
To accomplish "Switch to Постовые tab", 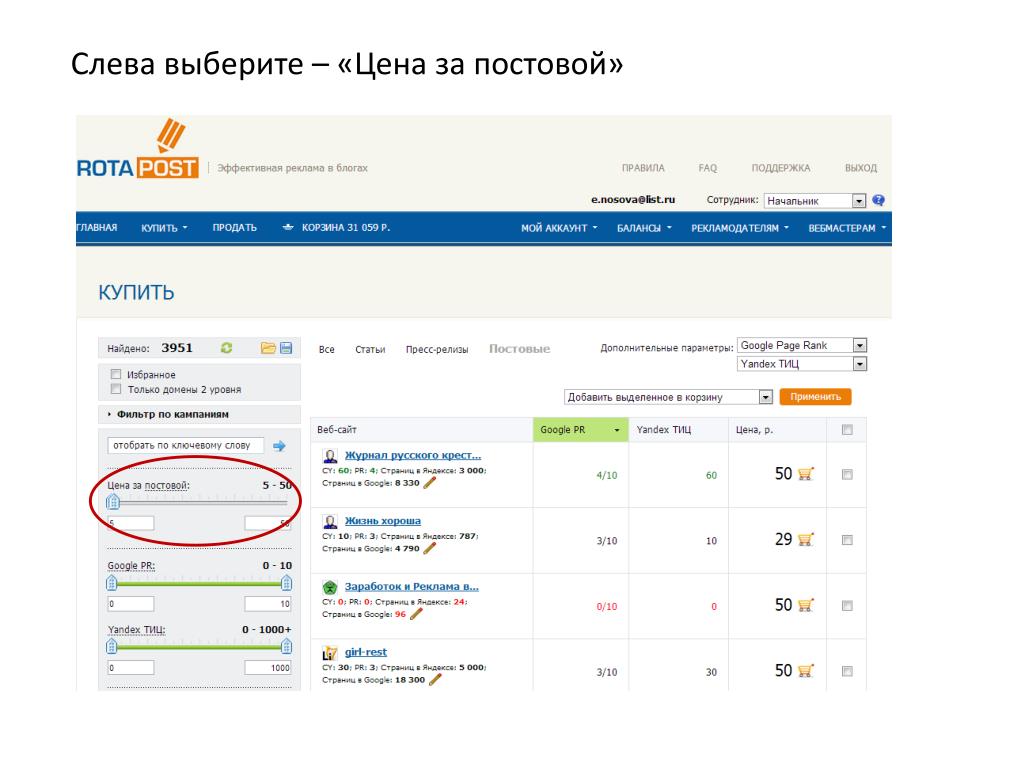I will tap(520, 349).
